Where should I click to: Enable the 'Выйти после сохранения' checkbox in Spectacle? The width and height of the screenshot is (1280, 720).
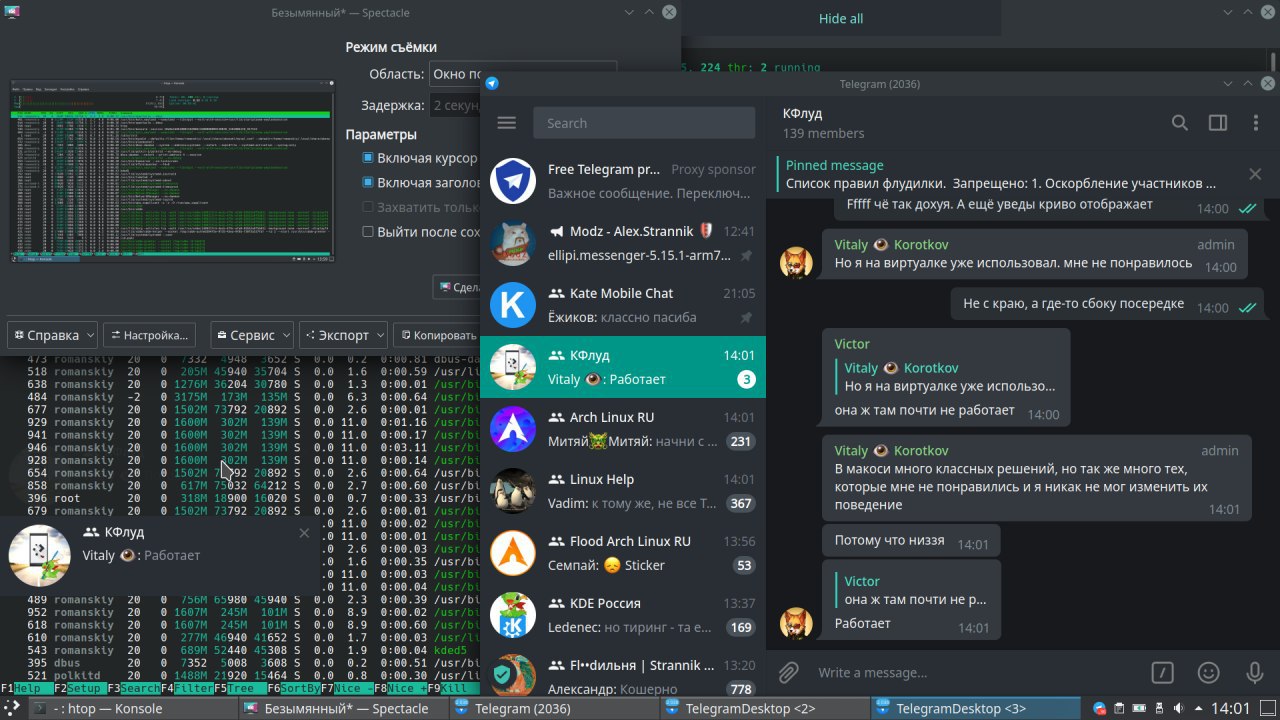coord(368,231)
